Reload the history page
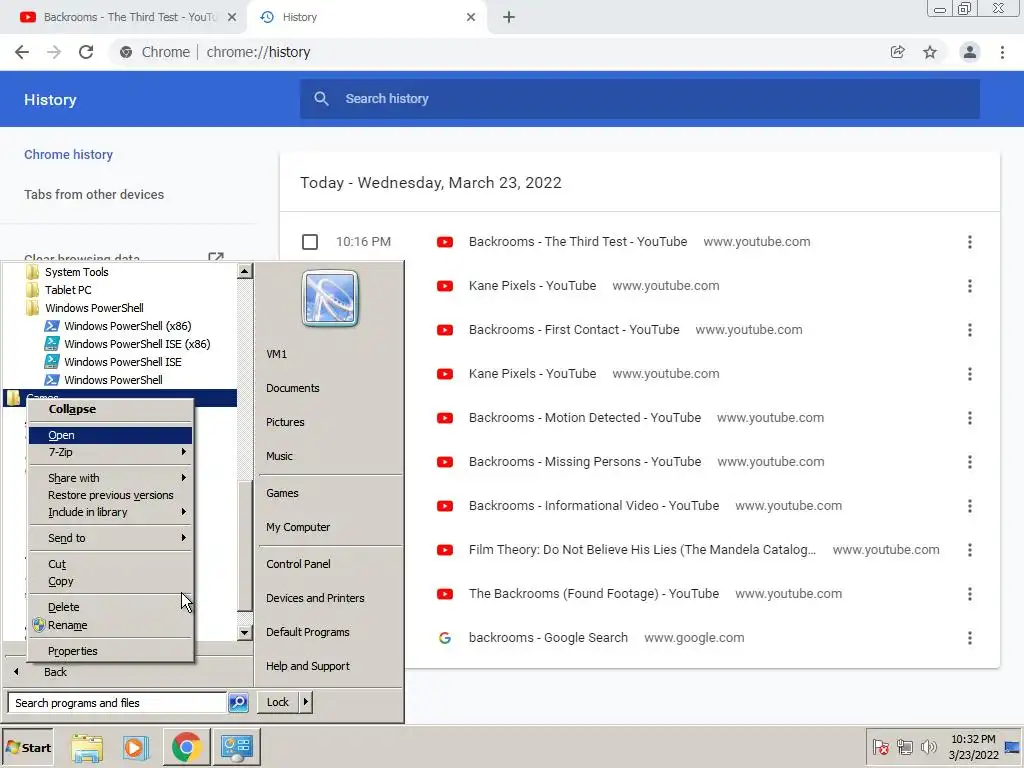 click(86, 52)
